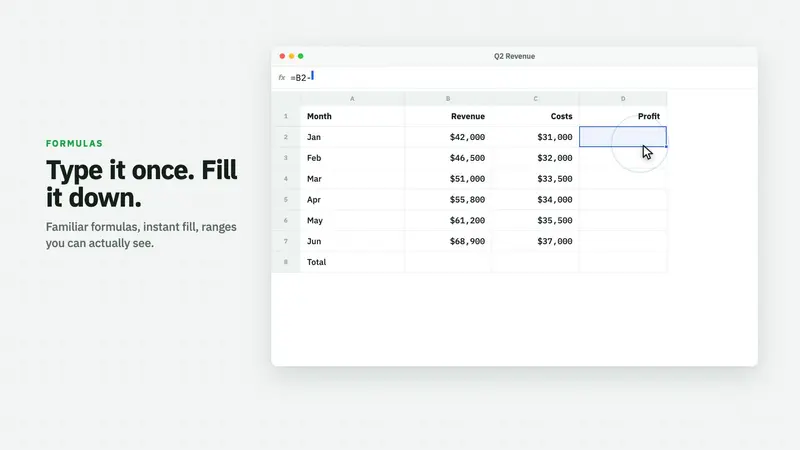Select column D header
The width and height of the screenshot is (800, 450).
(x=623, y=98)
